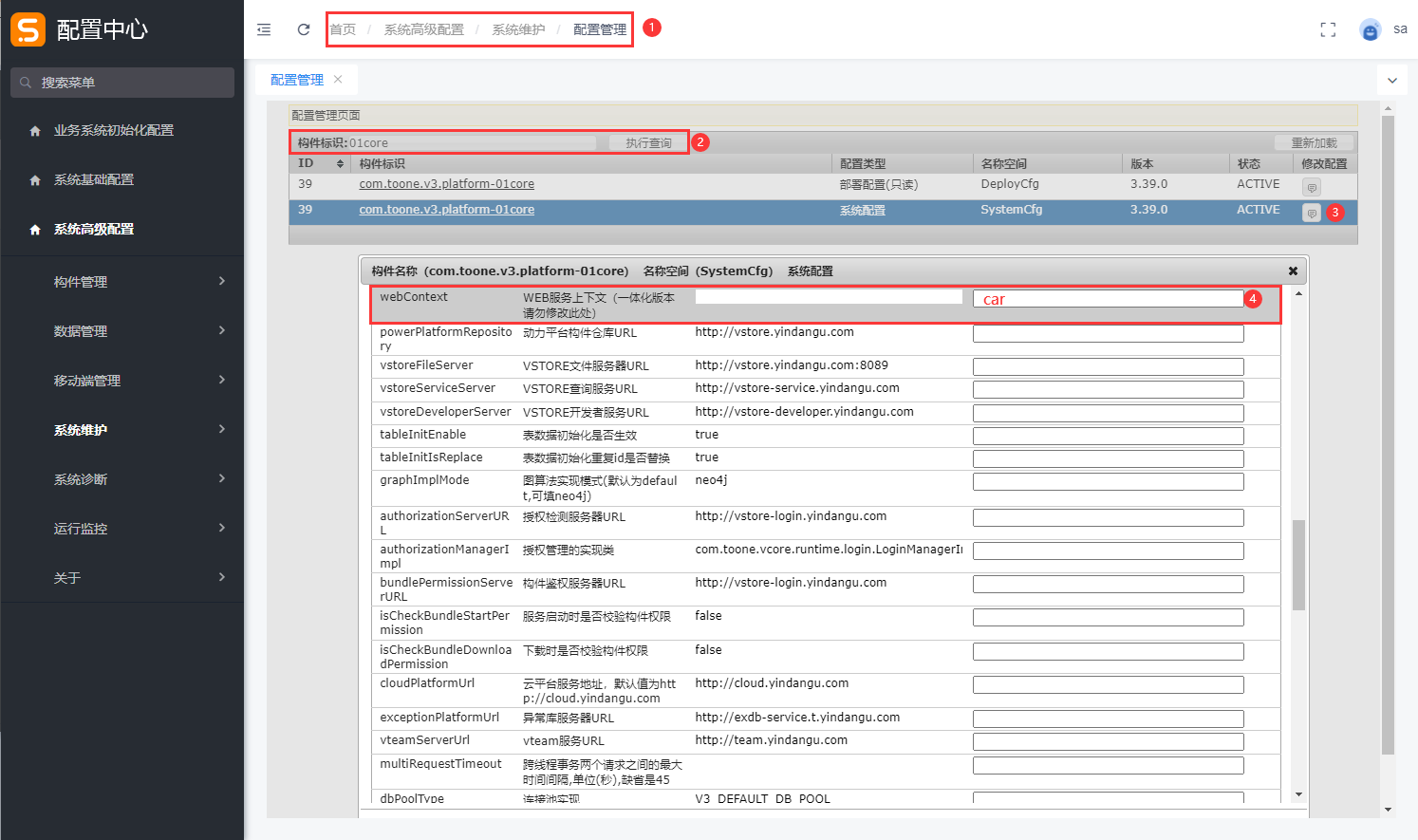Click the page scrollbar down arrow
This screenshot has height=840, width=1418.
pyautogui.click(x=1388, y=810)
